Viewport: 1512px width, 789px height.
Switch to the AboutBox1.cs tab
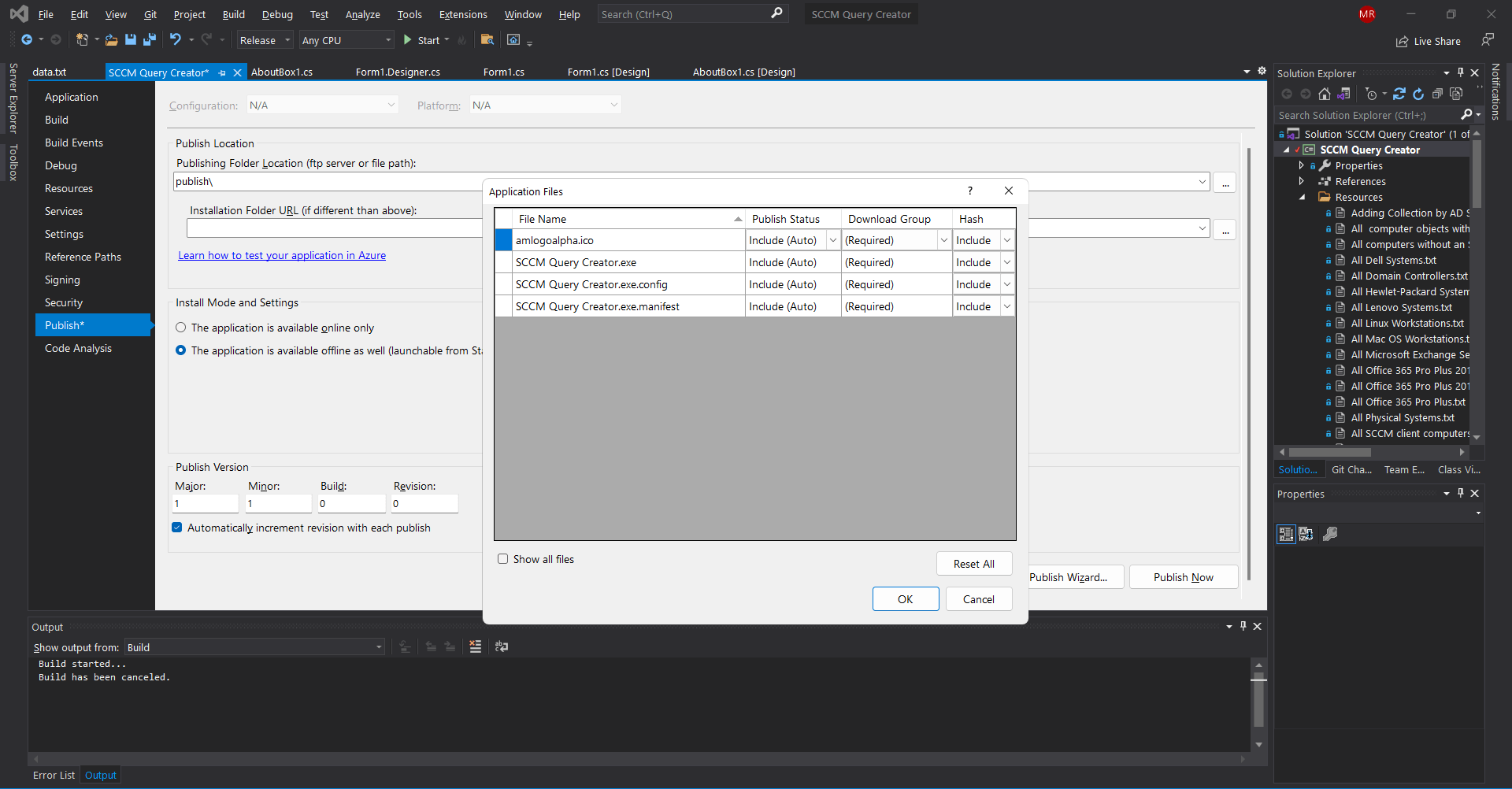pos(281,72)
